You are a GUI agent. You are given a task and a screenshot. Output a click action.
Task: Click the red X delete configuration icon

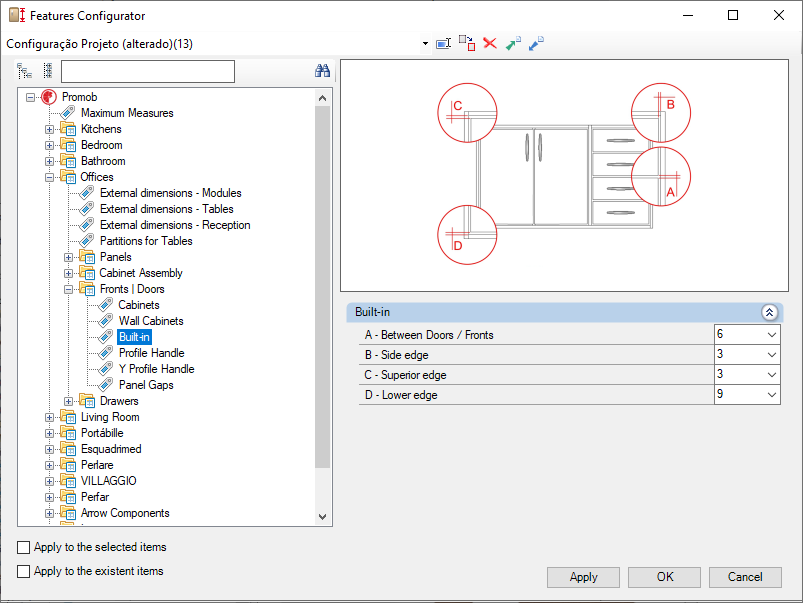(x=490, y=43)
